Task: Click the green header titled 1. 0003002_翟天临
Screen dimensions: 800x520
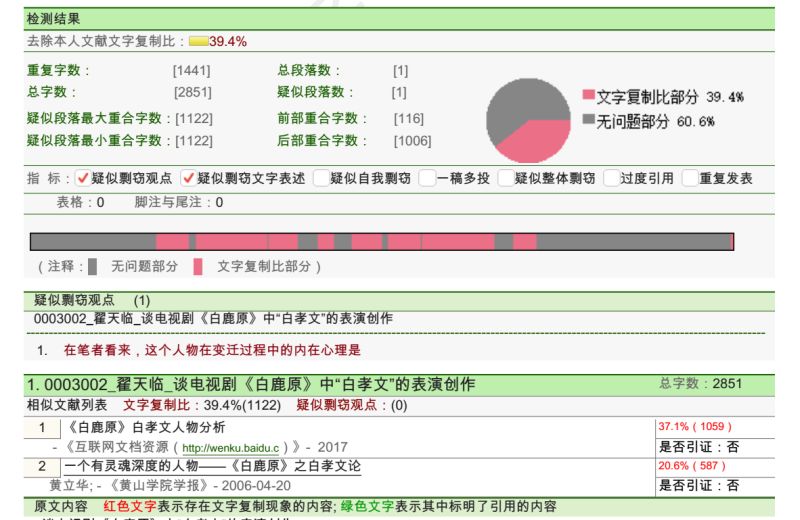Action: [x=251, y=384]
